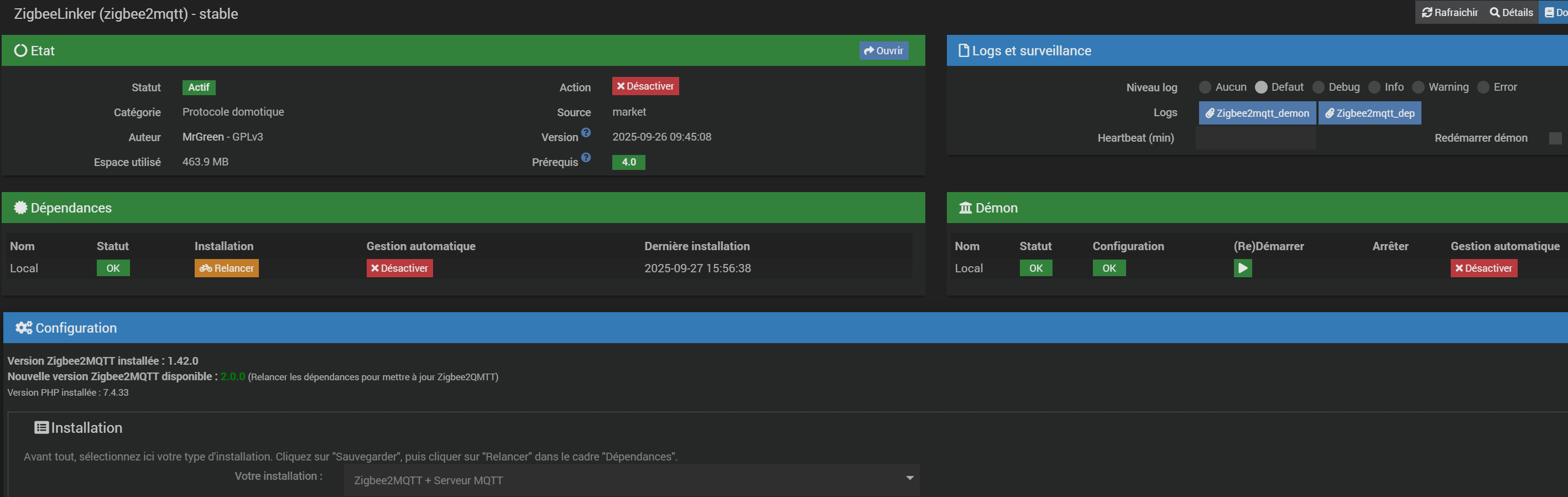
Task: Select the Warning log level
Action: coord(1418,87)
